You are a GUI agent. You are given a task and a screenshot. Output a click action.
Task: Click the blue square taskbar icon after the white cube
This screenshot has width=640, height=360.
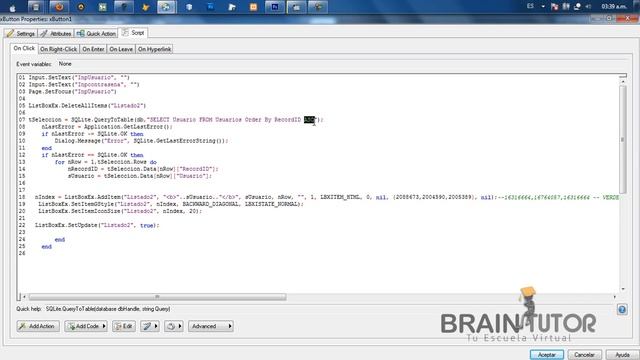[211, 7]
